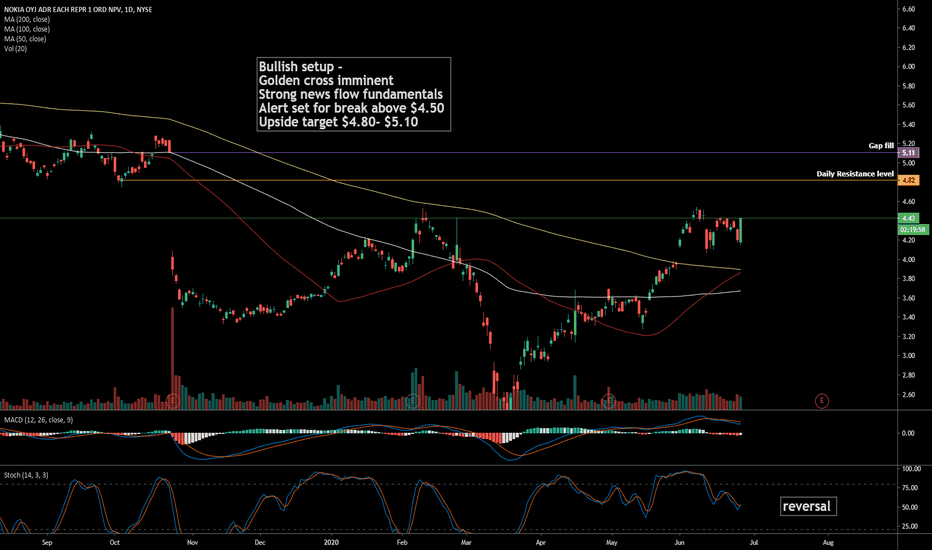Select the NOKIA OYJ ADR symbol title

tap(78, 10)
